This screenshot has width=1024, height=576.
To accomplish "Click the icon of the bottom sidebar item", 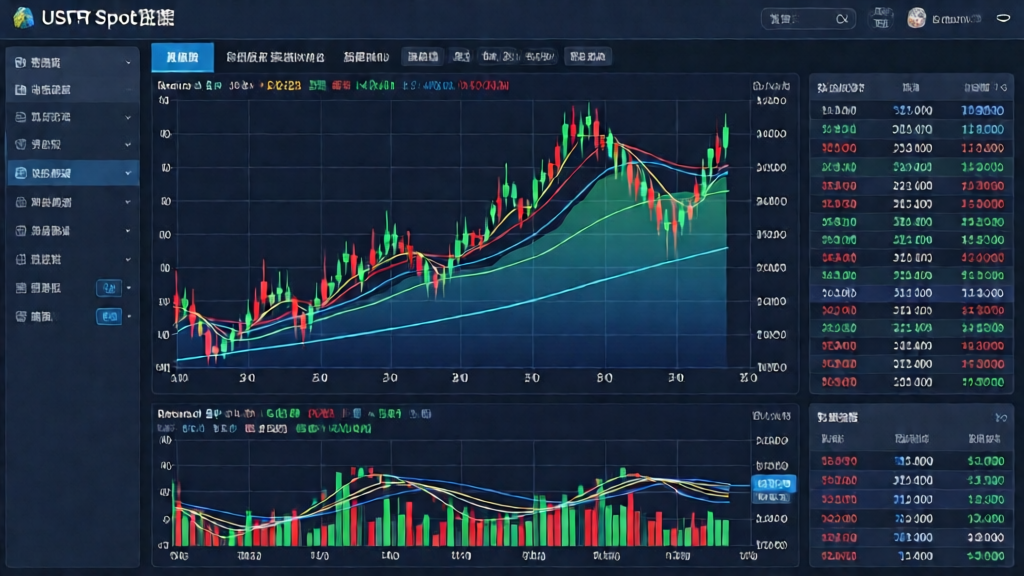I will pos(20,317).
